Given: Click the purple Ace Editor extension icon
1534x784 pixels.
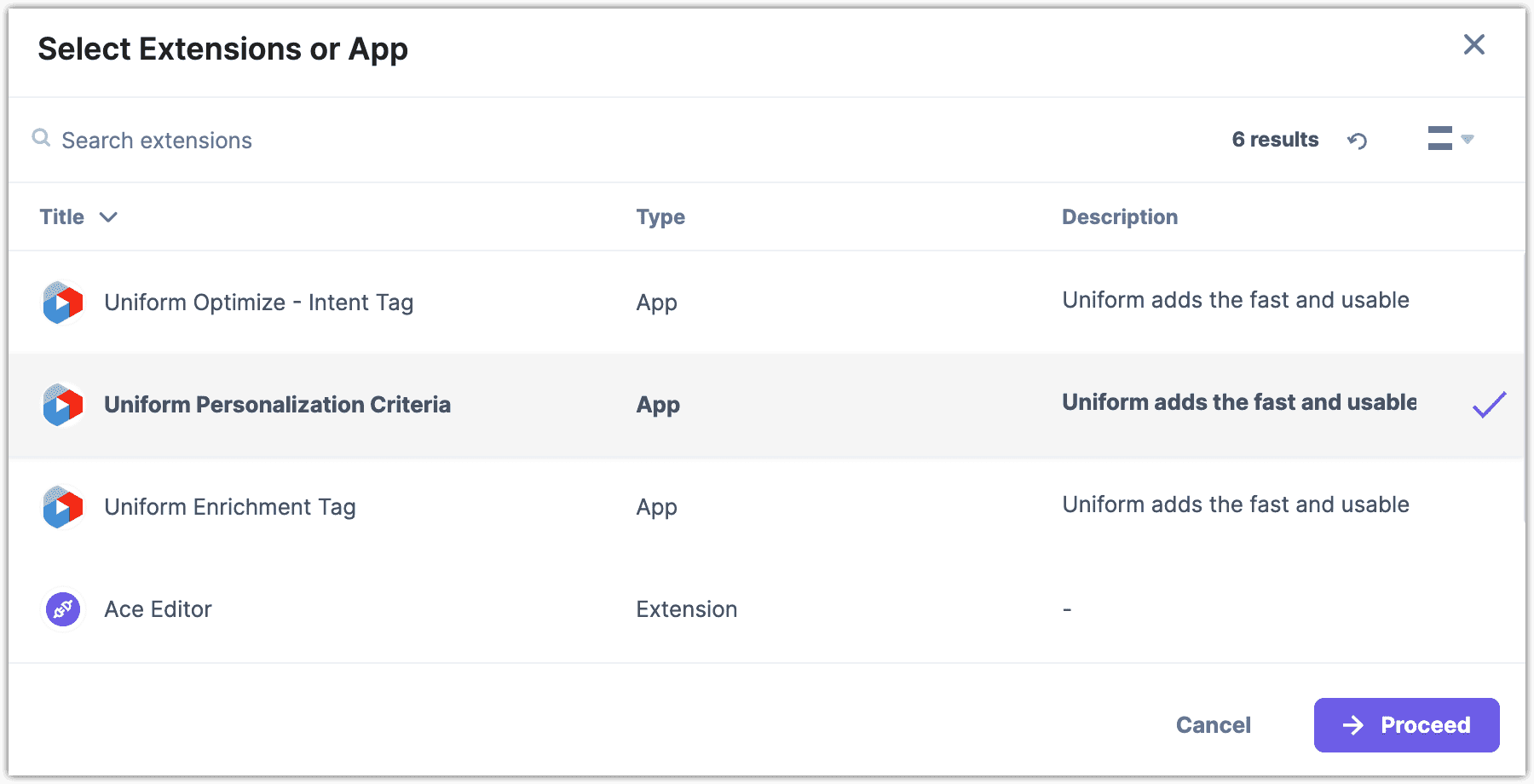Looking at the screenshot, I should 61,608.
